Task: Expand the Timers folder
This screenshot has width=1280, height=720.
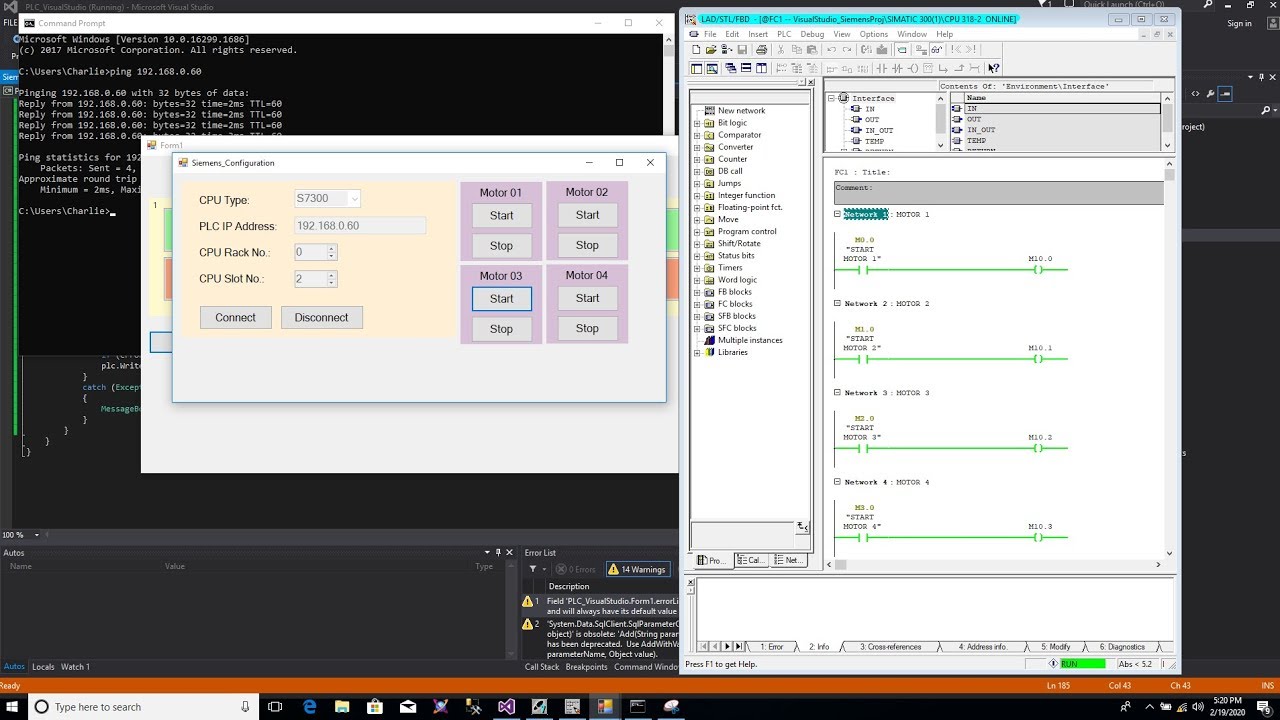Action: point(697,268)
